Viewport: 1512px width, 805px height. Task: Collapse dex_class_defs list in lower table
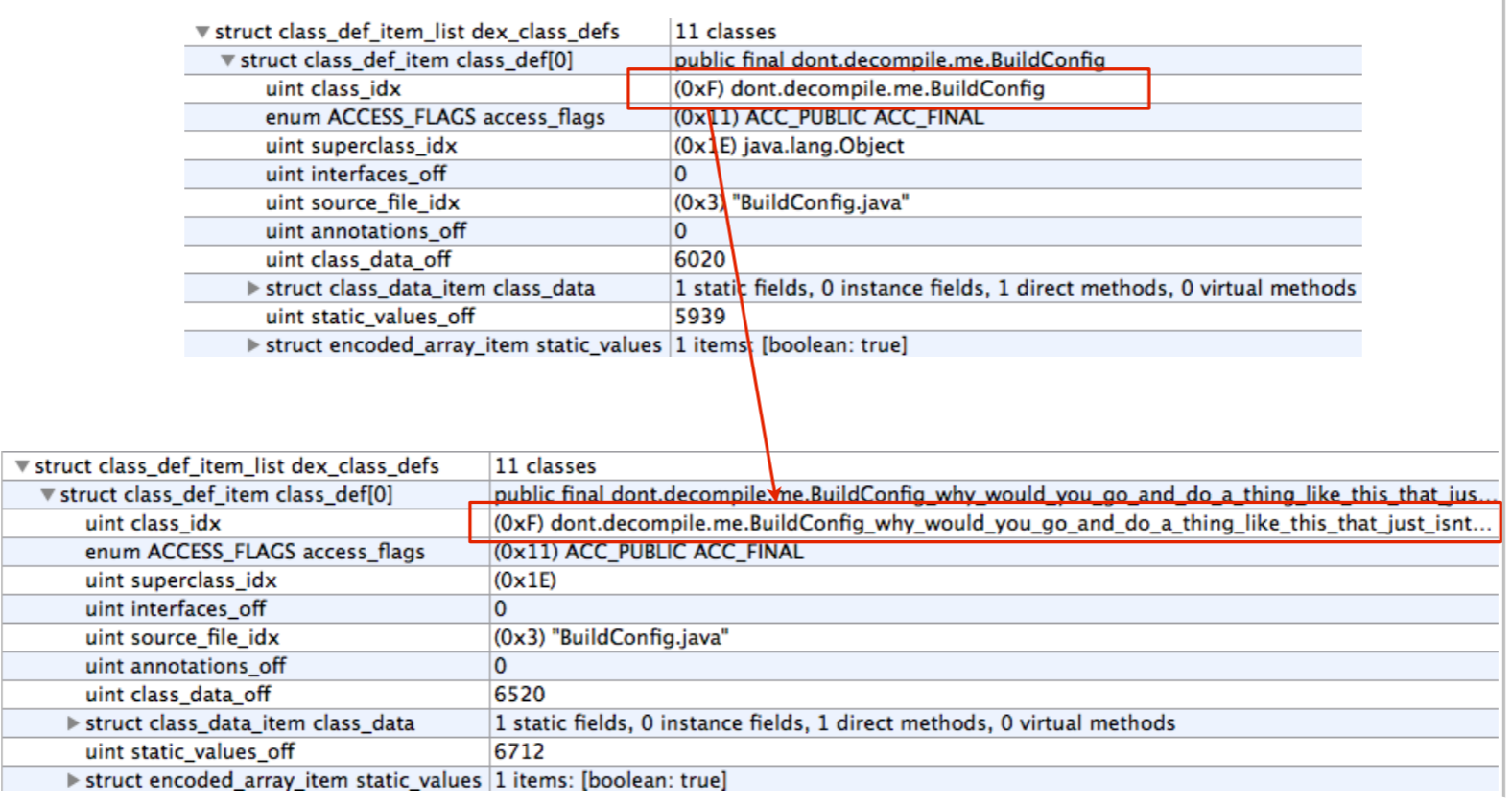[22, 466]
